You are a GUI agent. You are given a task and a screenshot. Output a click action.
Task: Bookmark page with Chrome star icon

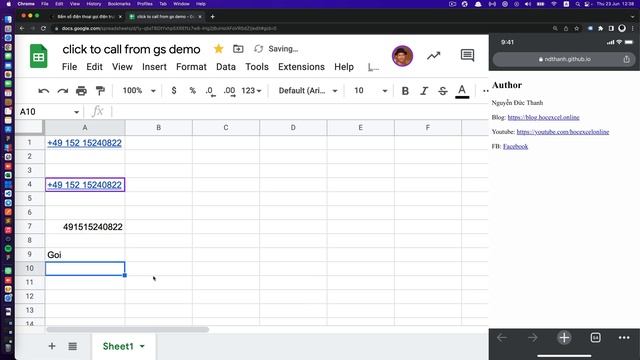[x=576, y=29]
